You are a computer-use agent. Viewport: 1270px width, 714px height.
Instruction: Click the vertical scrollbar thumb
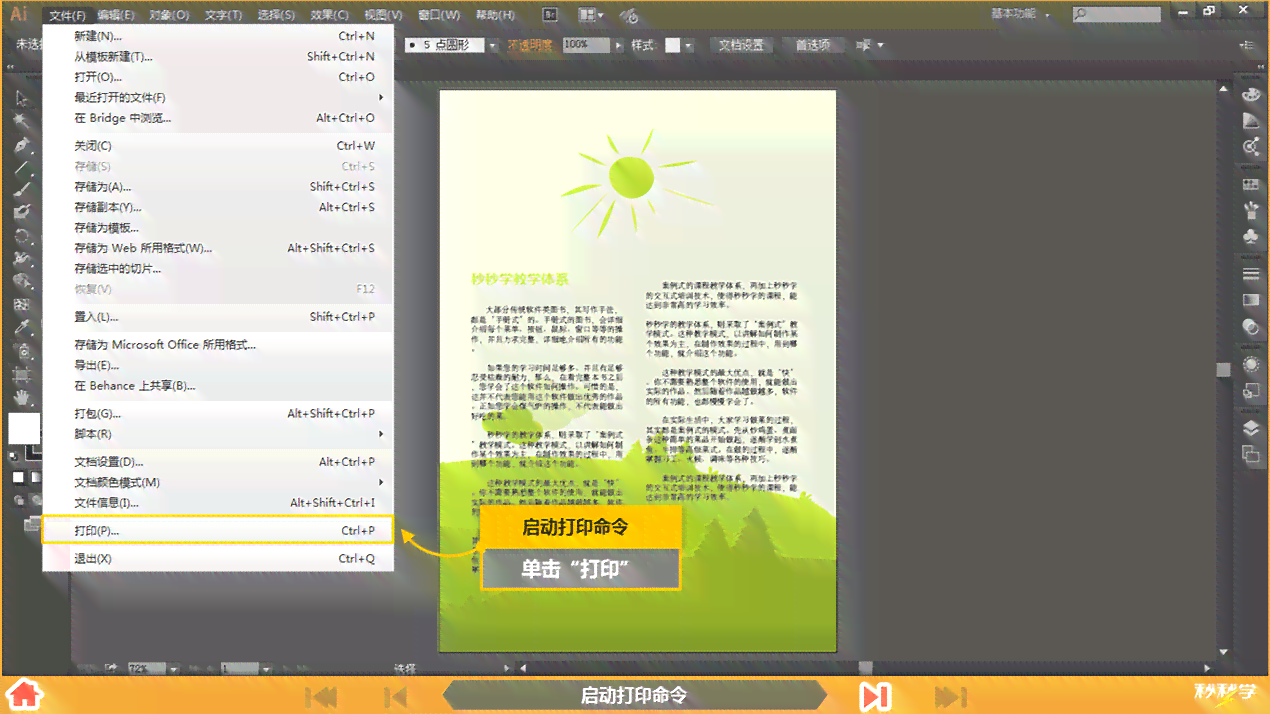coord(1222,369)
